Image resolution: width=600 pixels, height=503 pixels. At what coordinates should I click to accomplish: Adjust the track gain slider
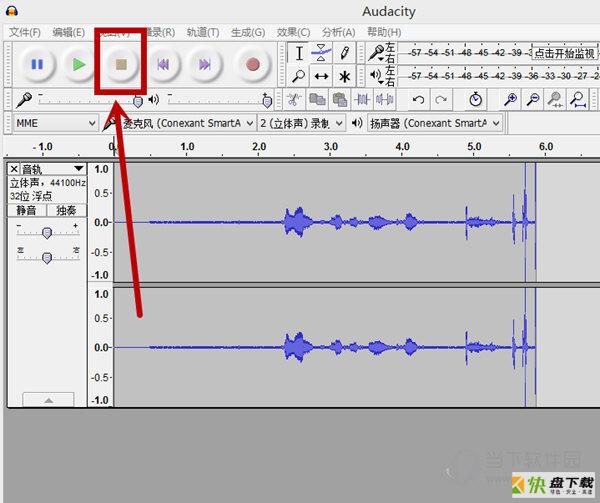pyautogui.click(x=47, y=232)
